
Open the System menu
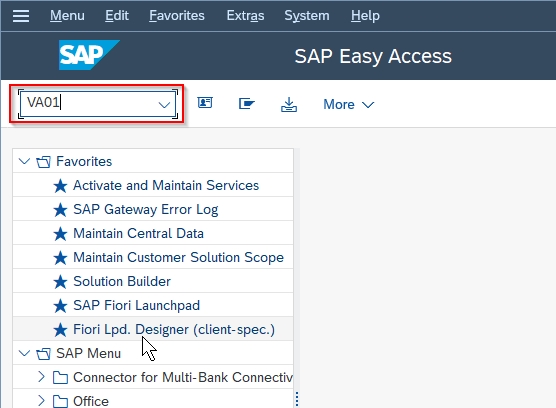click(x=307, y=16)
